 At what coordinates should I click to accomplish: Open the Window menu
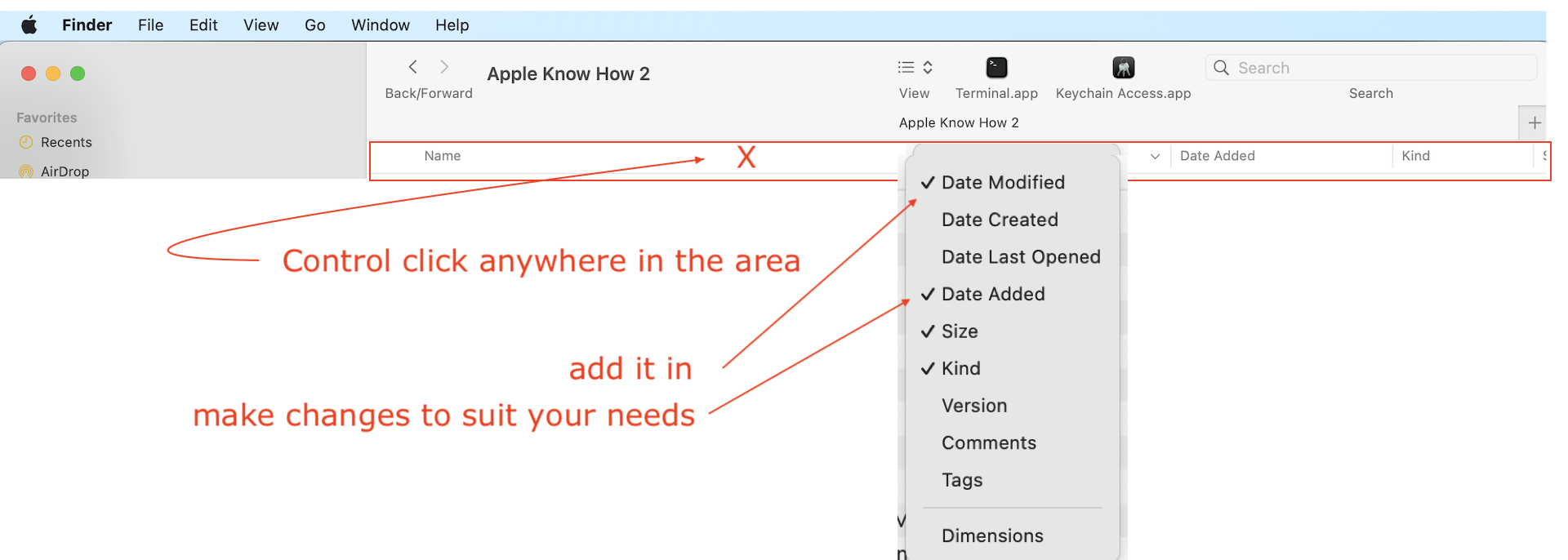pos(381,25)
